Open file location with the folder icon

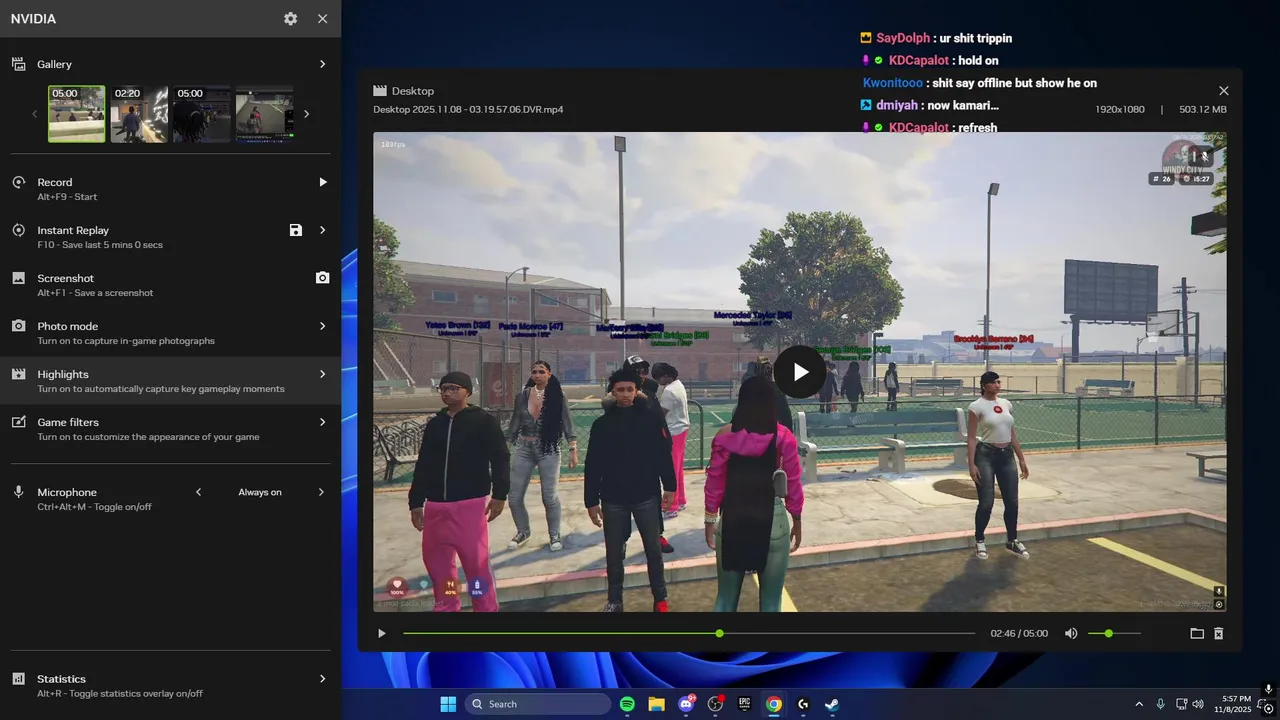point(1197,633)
